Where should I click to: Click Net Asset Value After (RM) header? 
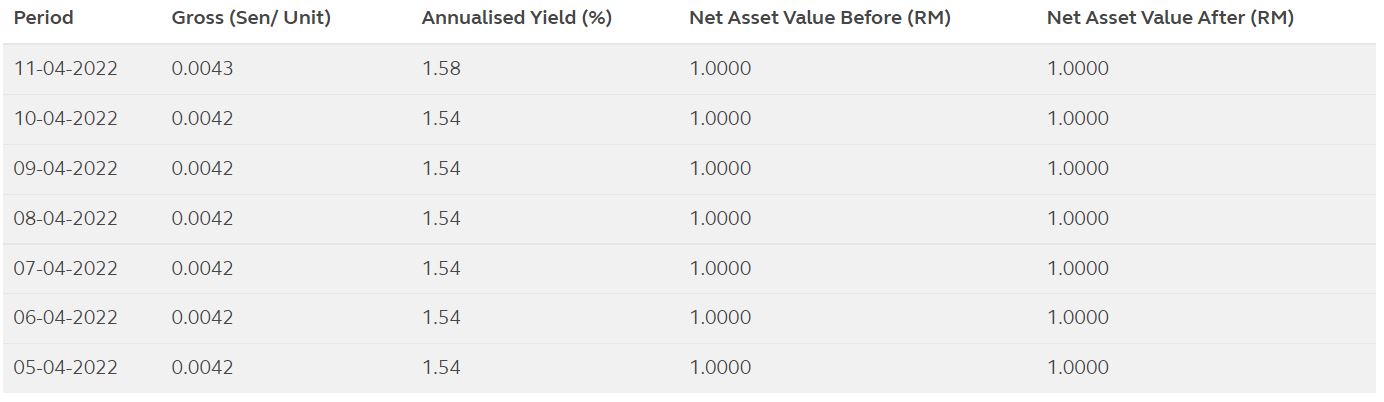point(1170,18)
